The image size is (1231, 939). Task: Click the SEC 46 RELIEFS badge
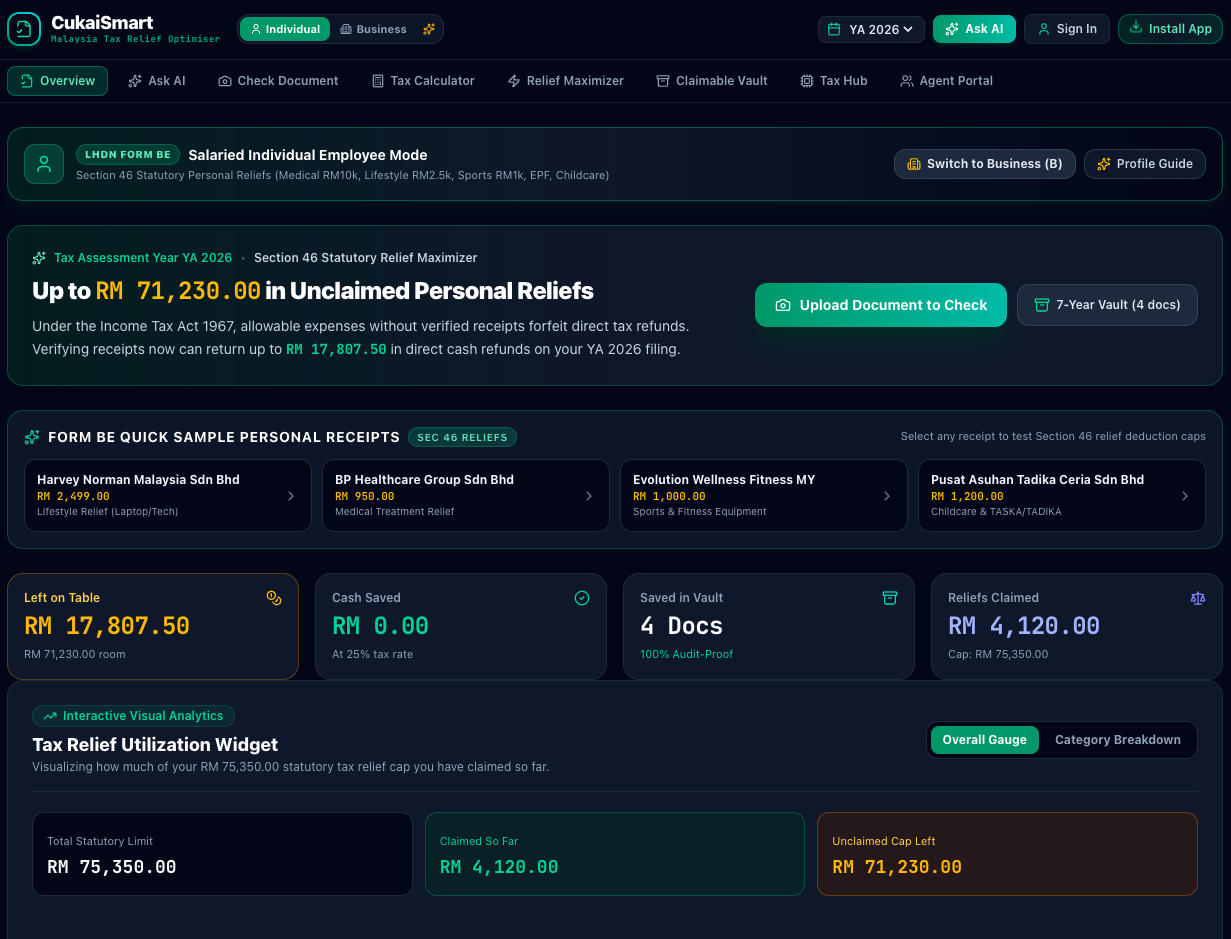[462, 437]
